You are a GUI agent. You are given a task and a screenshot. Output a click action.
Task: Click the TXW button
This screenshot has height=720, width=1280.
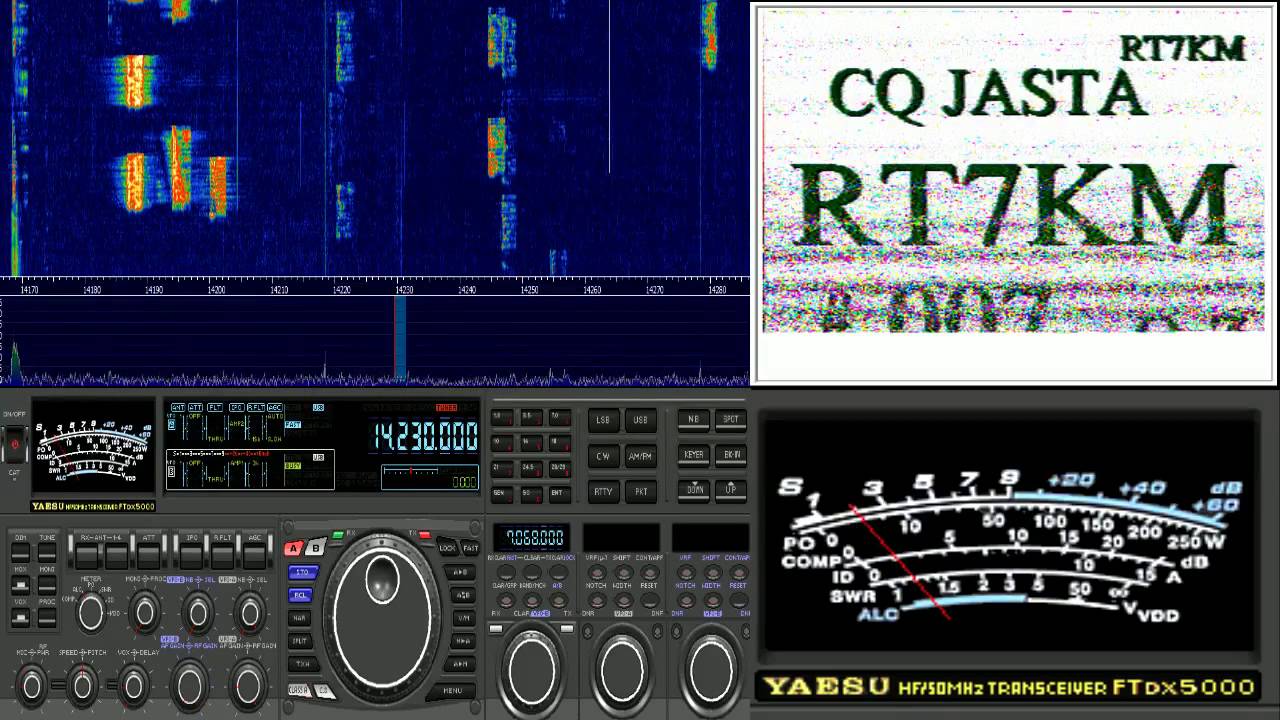click(x=302, y=664)
